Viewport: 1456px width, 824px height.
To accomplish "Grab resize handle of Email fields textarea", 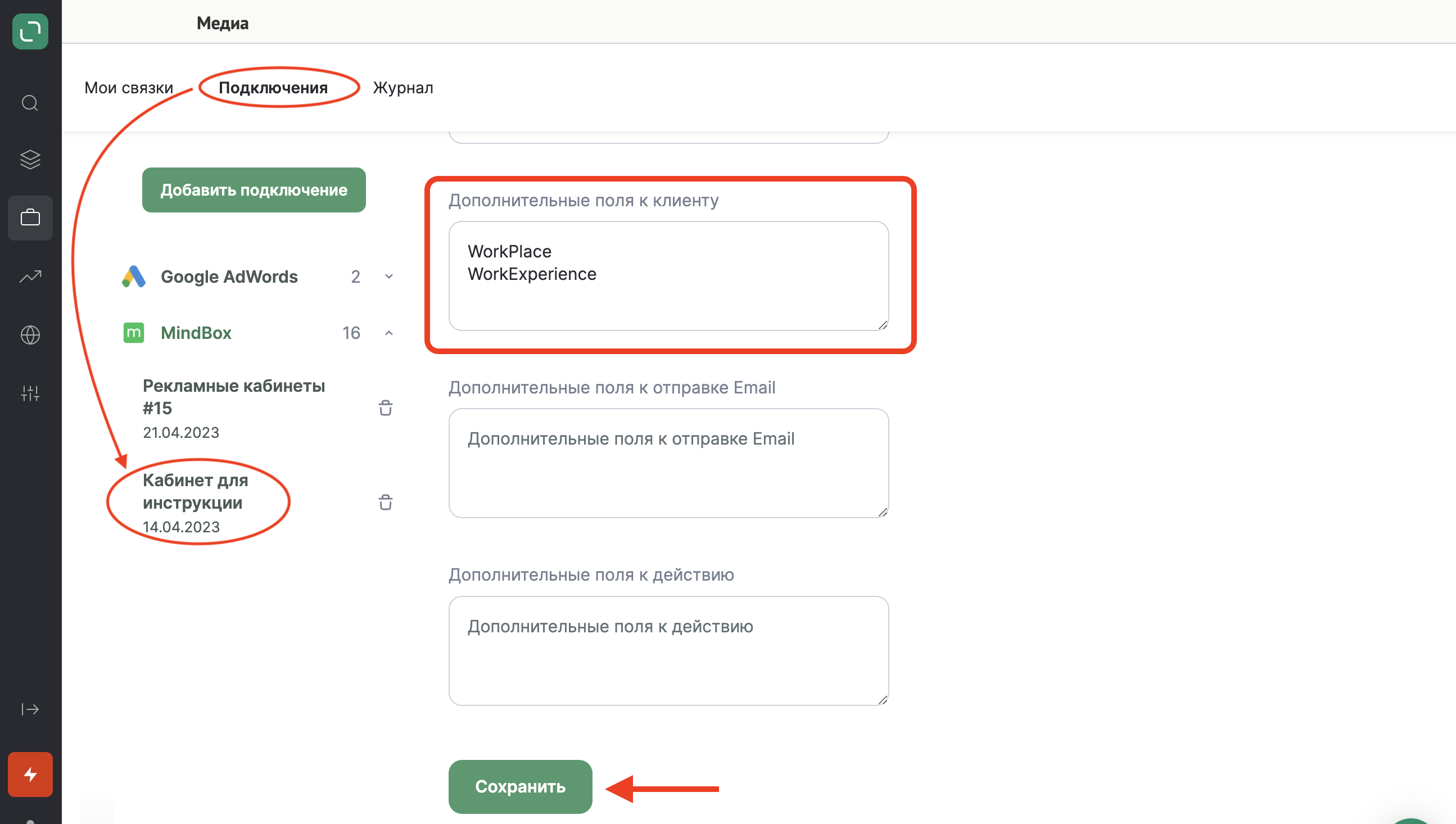I will tap(883, 512).
